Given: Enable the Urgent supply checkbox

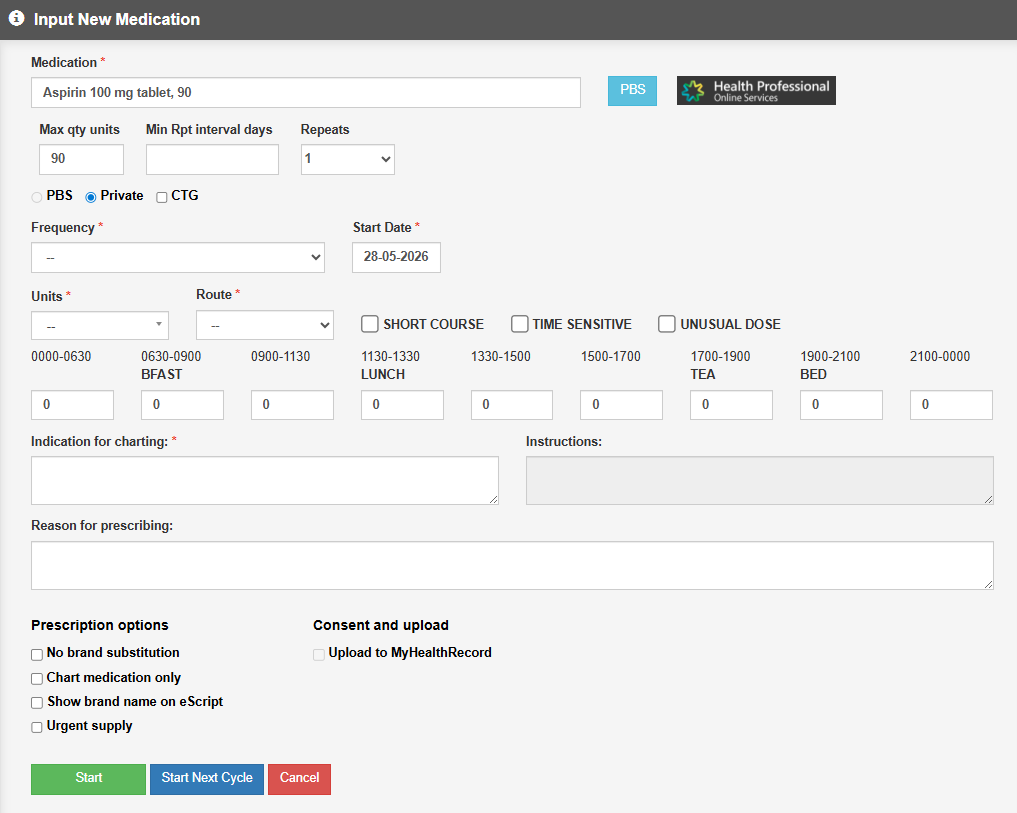Looking at the screenshot, I should coord(37,727).
